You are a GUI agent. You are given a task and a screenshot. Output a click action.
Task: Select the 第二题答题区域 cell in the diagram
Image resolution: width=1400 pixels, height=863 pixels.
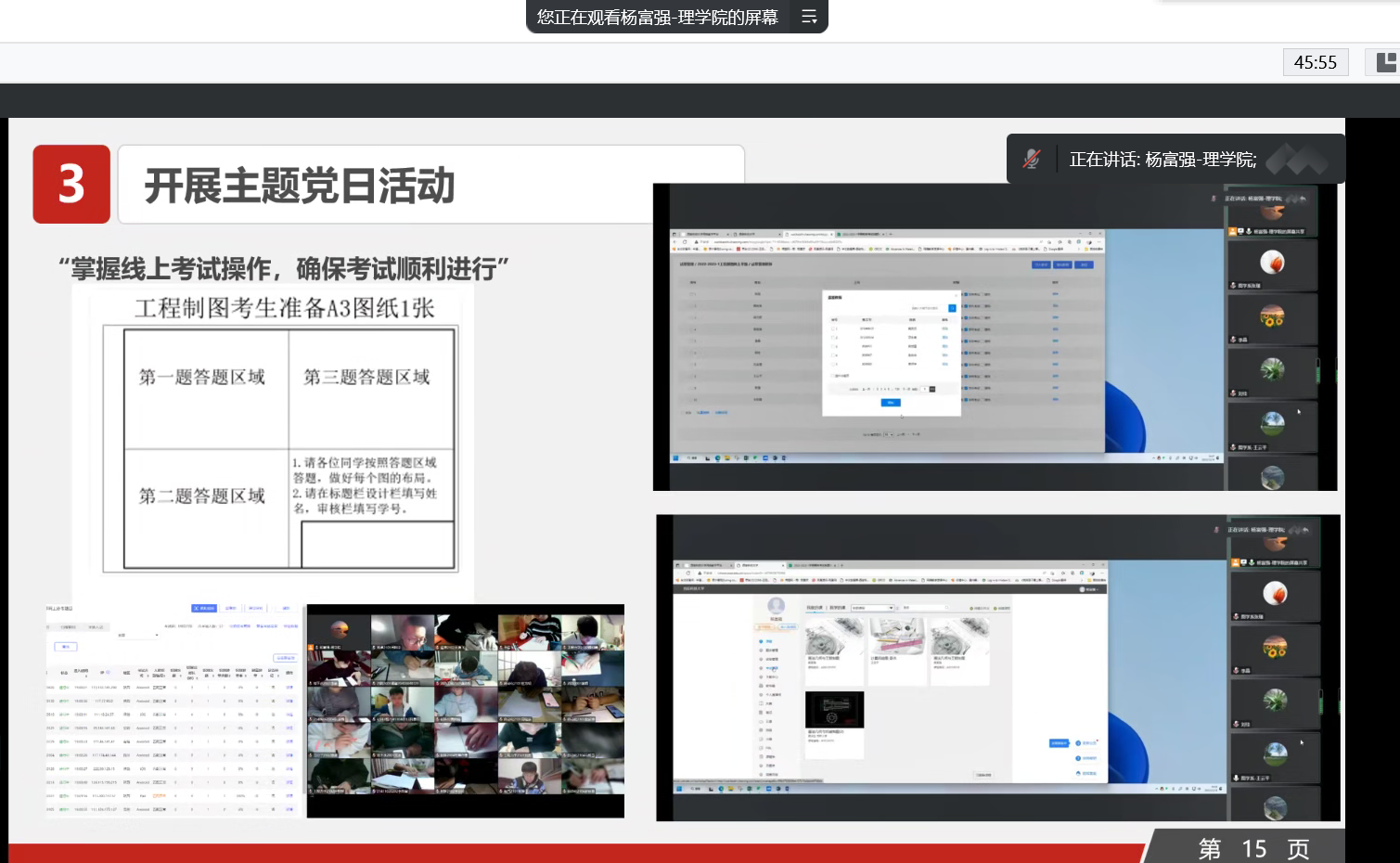point(202,496)
